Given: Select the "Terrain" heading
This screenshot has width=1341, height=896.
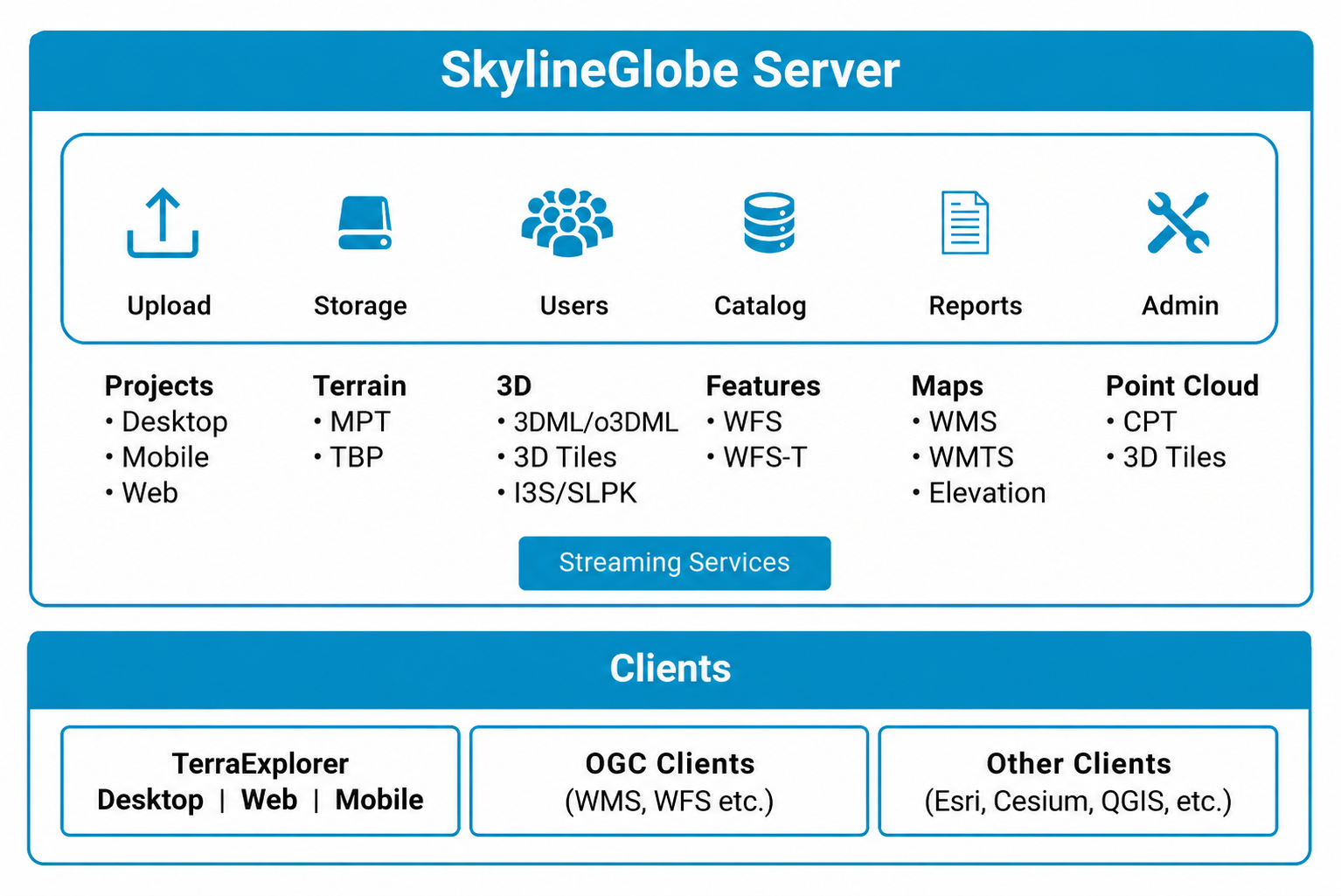Looking at the screenshot, I should (360, 386).
